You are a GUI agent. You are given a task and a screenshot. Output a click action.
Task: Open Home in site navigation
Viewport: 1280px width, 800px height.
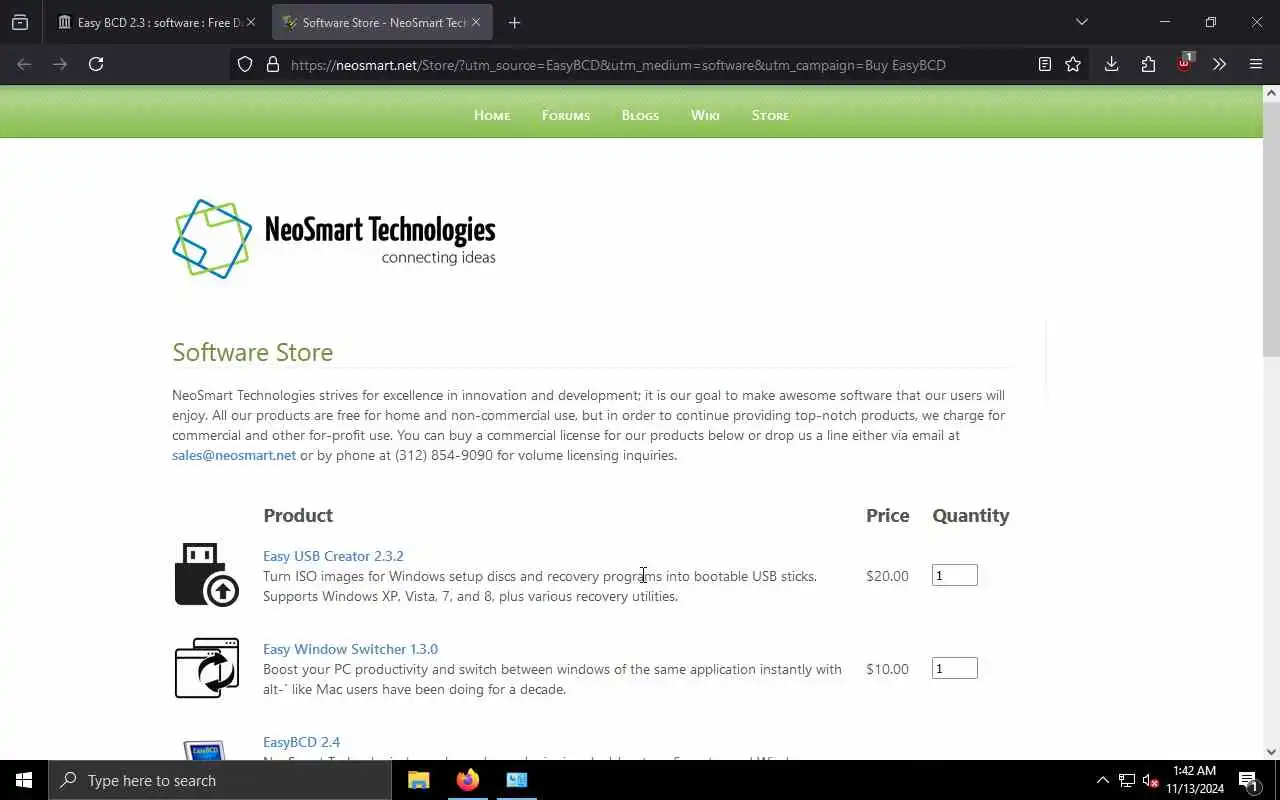[x=492, y=115]
